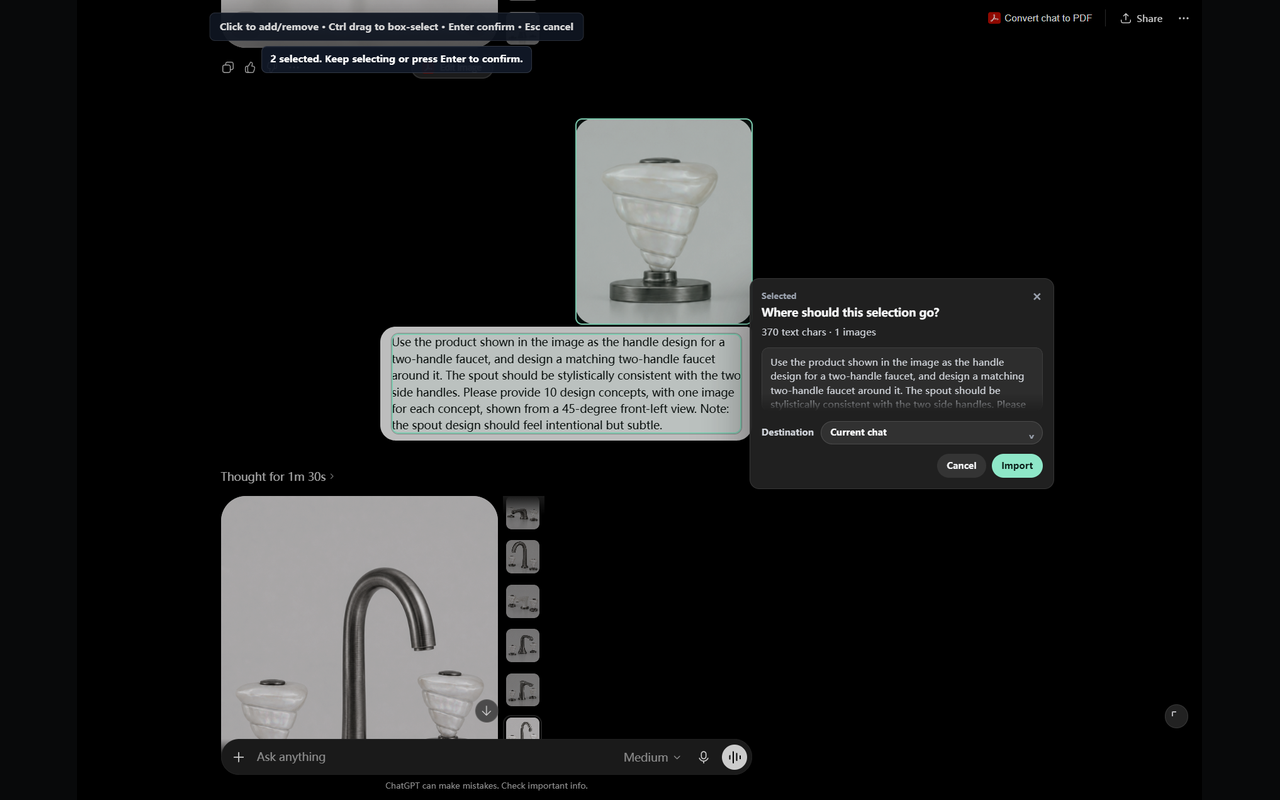This screenshot has height=800, width=1280.
Task: Click the small circular icon at right edge
Action: [1176, 716]
